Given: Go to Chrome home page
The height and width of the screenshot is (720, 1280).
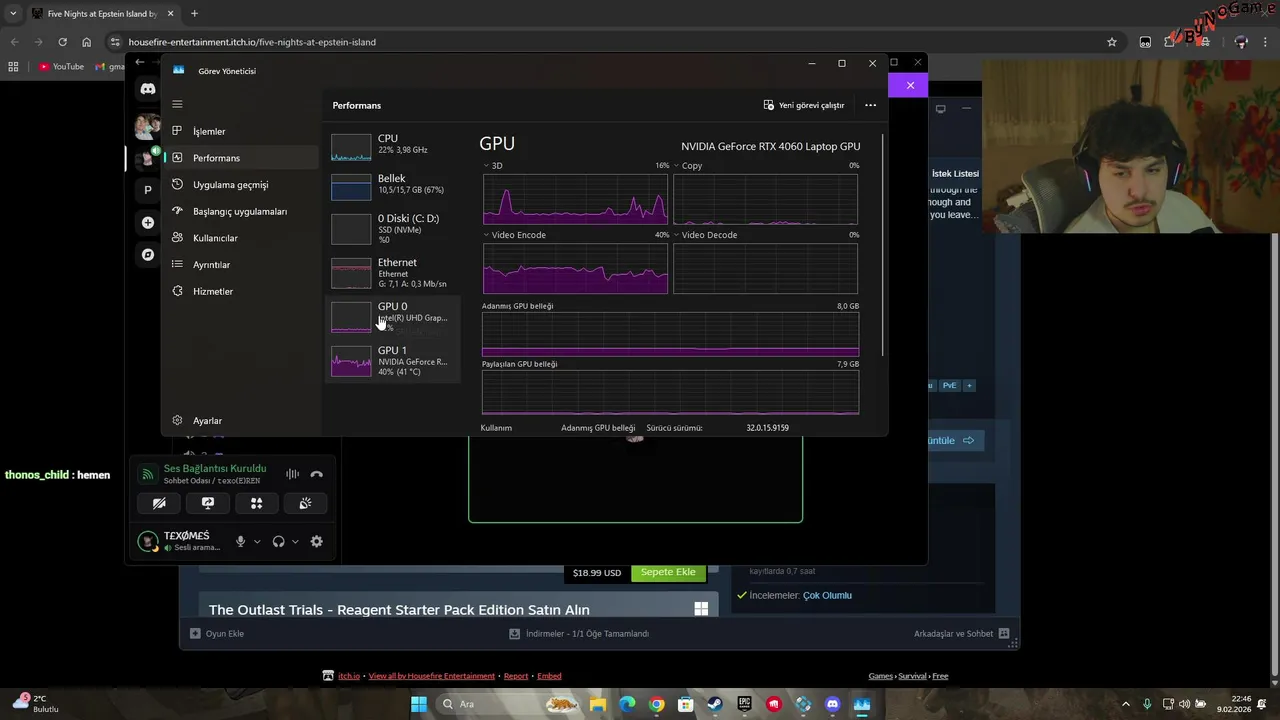Looking at the screenshot, I should pos(87,42).
